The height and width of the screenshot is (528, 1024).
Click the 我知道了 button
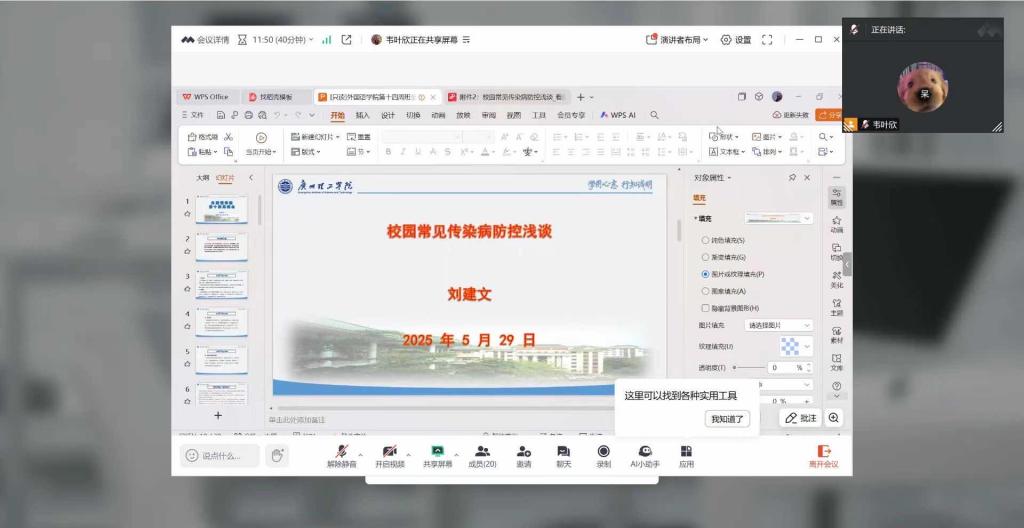pyautogui.click(x=727, y=419)
